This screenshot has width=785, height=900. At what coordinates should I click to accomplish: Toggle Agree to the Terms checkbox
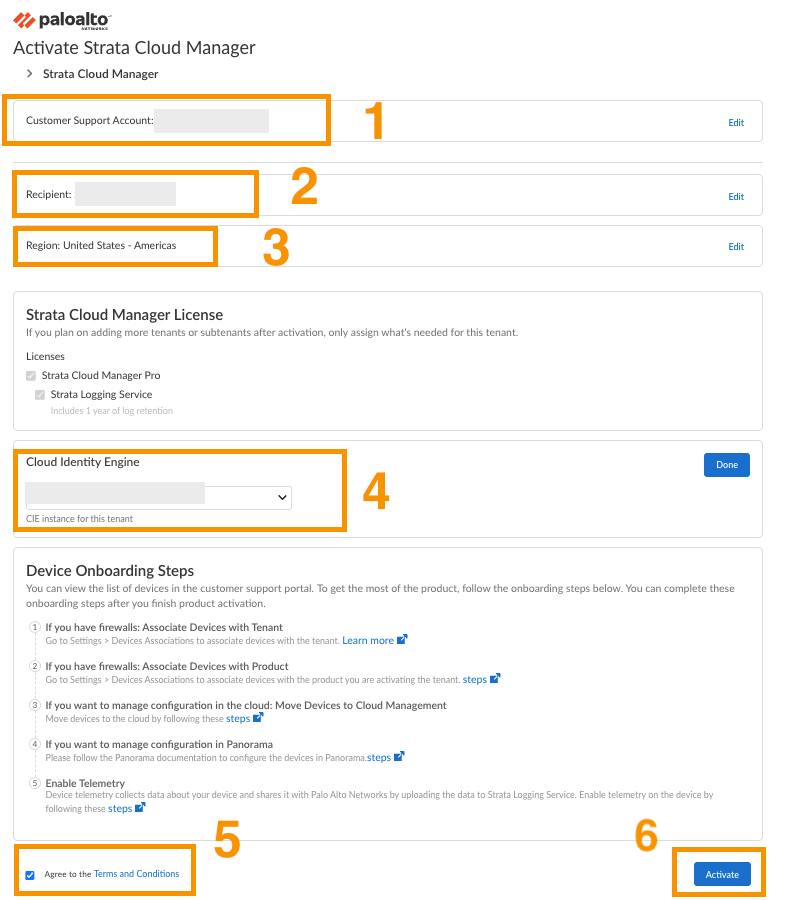(30, 875)
